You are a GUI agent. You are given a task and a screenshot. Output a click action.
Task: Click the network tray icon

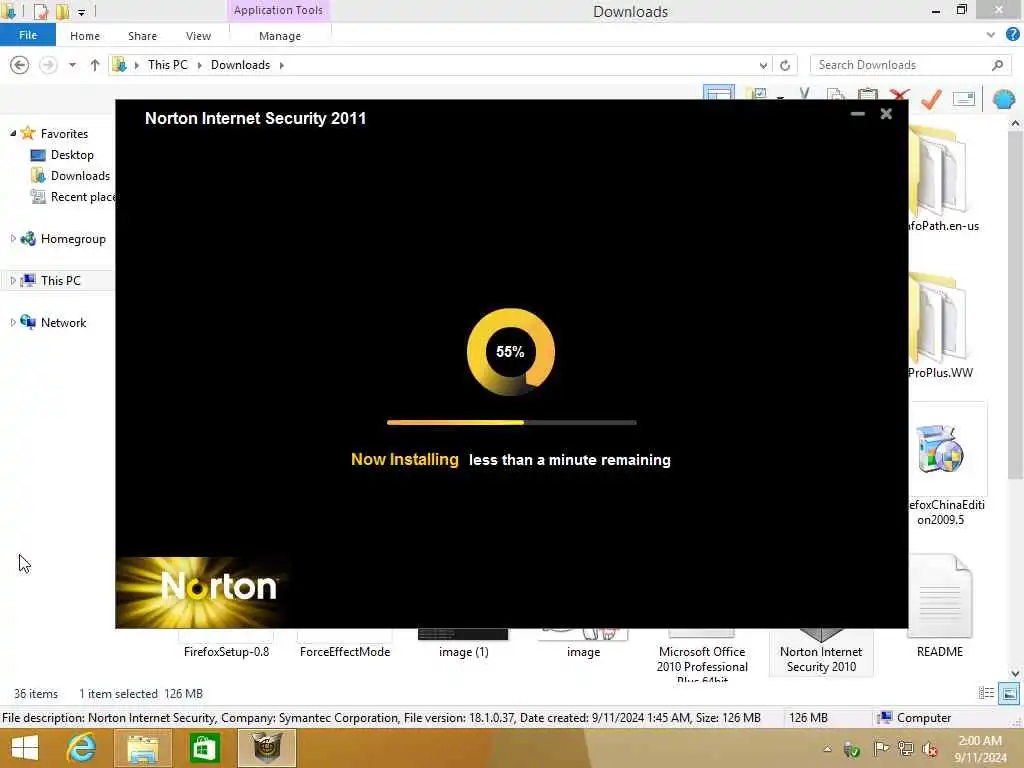tap(905, 748)
